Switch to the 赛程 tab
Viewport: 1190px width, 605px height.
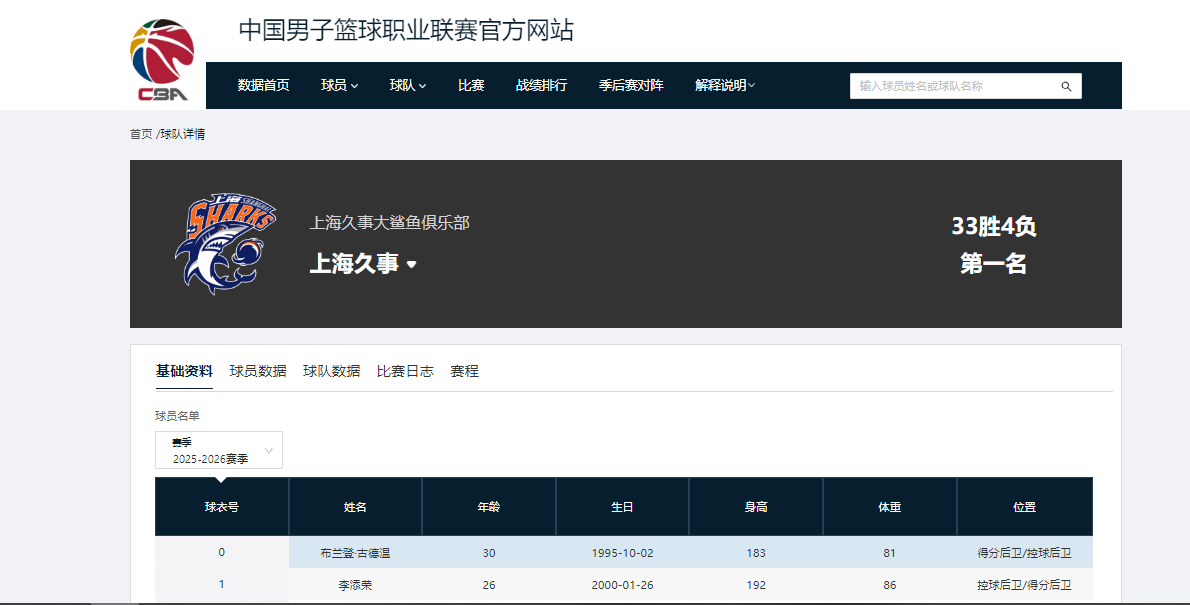coord(464,371)
